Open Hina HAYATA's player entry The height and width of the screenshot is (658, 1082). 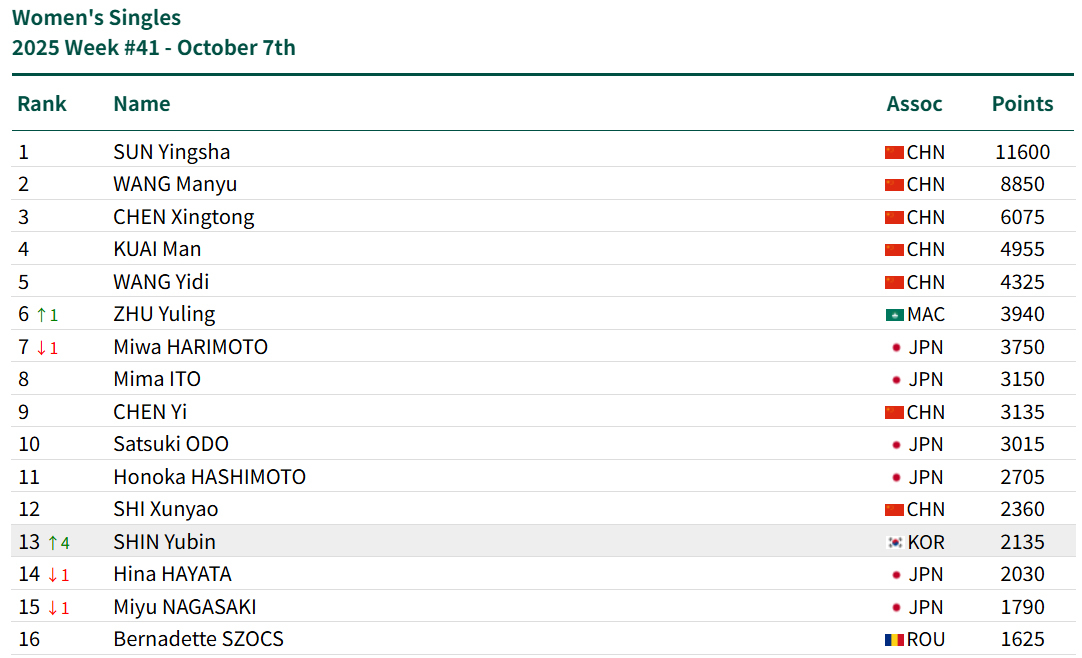pos(172,574)
